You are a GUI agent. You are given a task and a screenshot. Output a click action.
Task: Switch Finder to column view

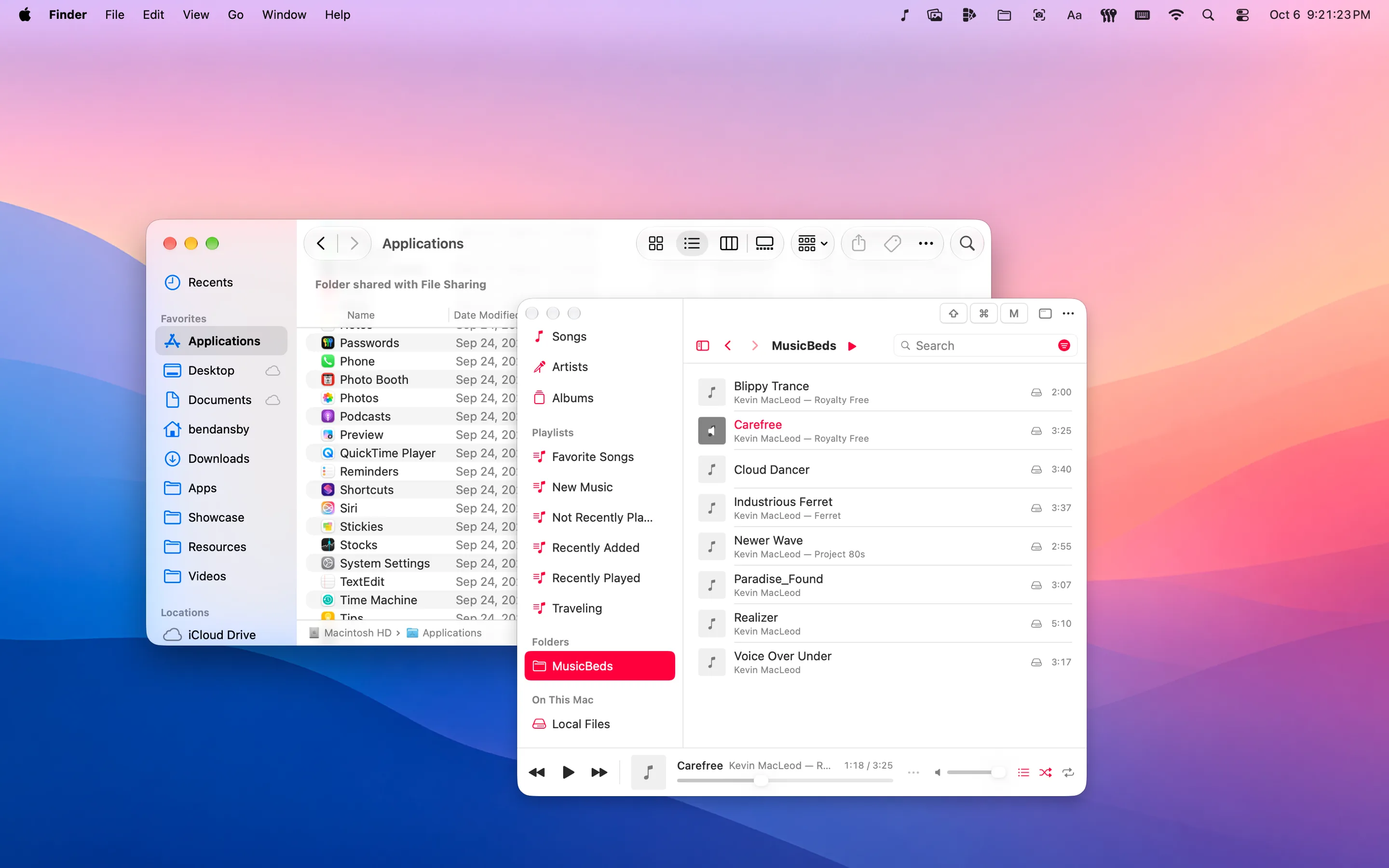tap(728, 244)
